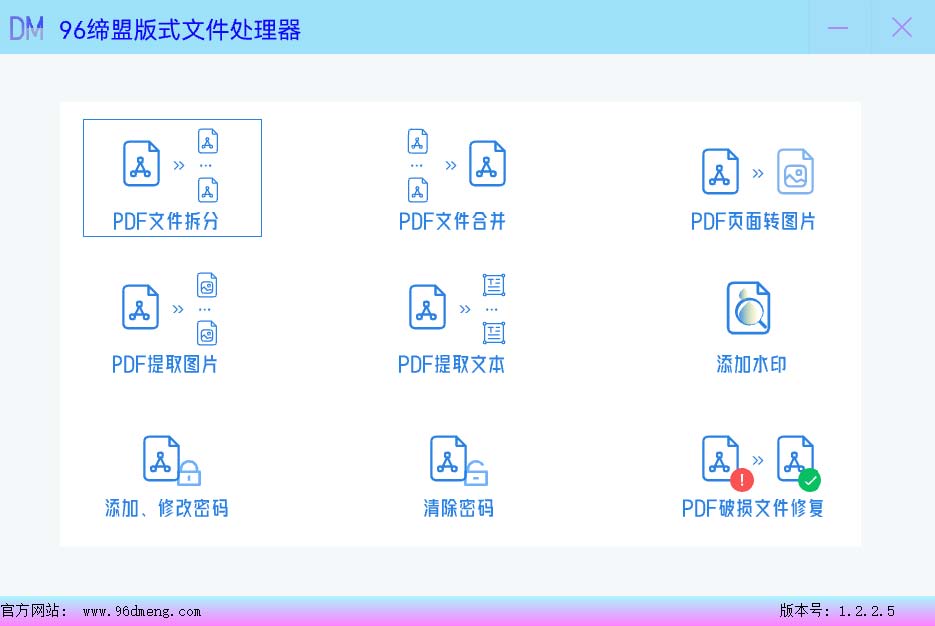935x626 pixels.
Task: Click the PDF split icon
Action: tap(170, 164)
